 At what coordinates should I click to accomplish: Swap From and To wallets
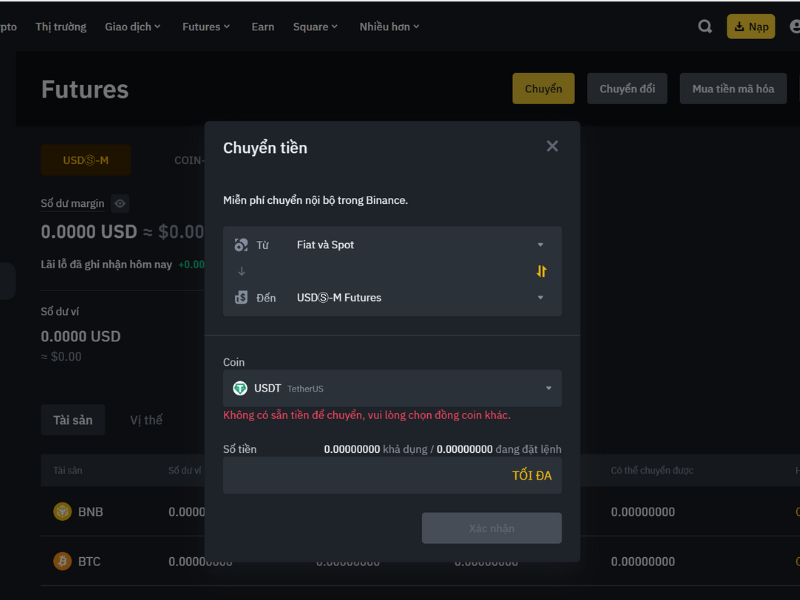click(541, 271)
